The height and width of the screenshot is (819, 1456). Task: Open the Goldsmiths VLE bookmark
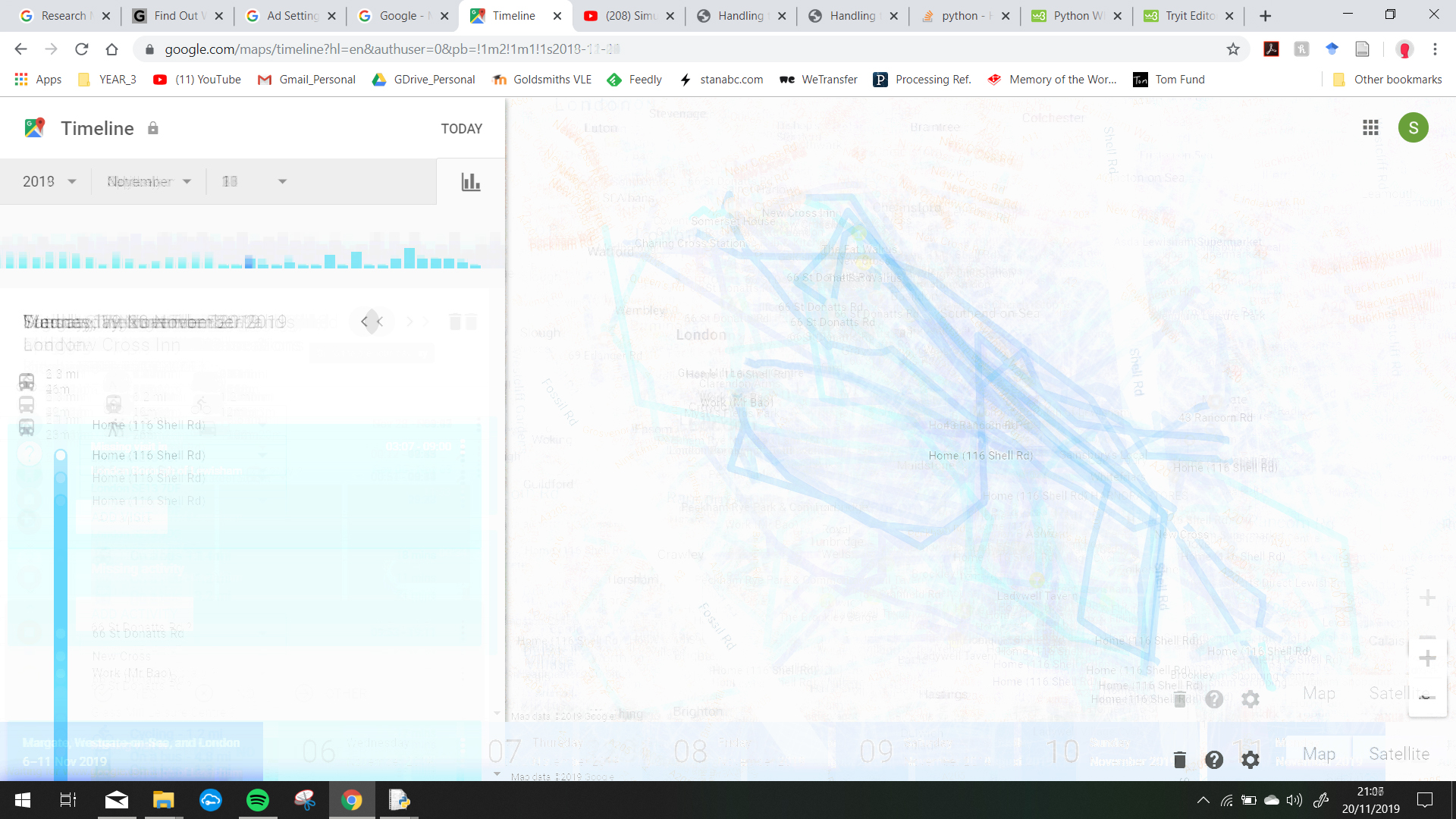pos(542,80)
